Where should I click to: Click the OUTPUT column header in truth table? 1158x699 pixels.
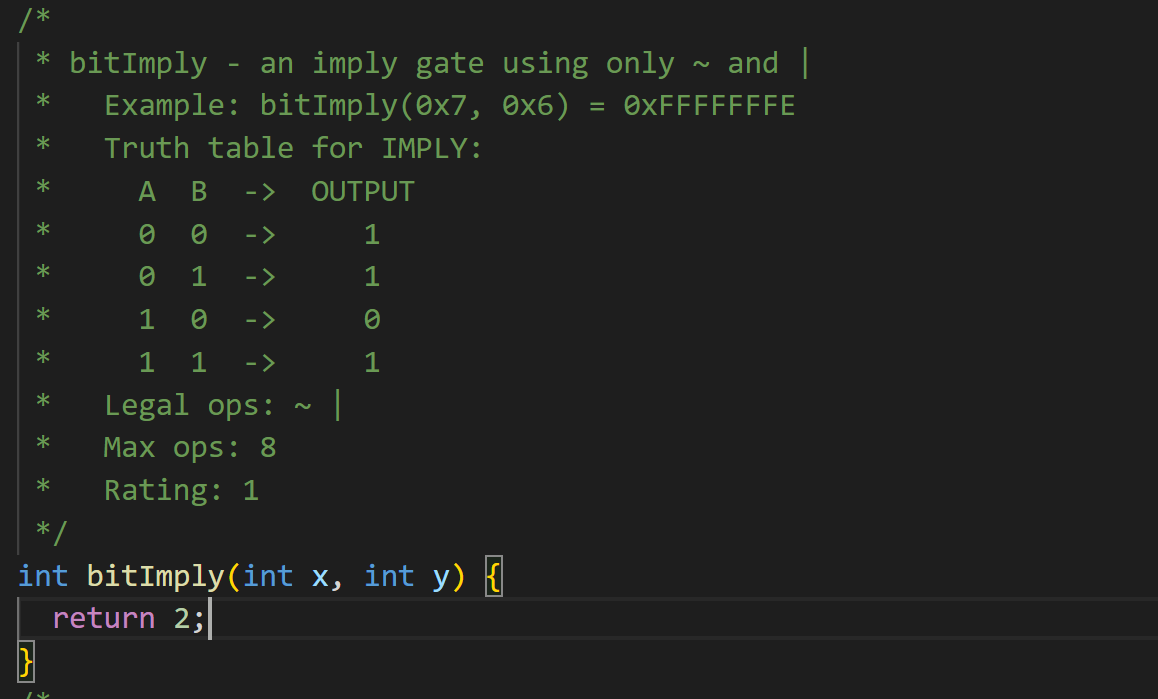coord(363,191)
